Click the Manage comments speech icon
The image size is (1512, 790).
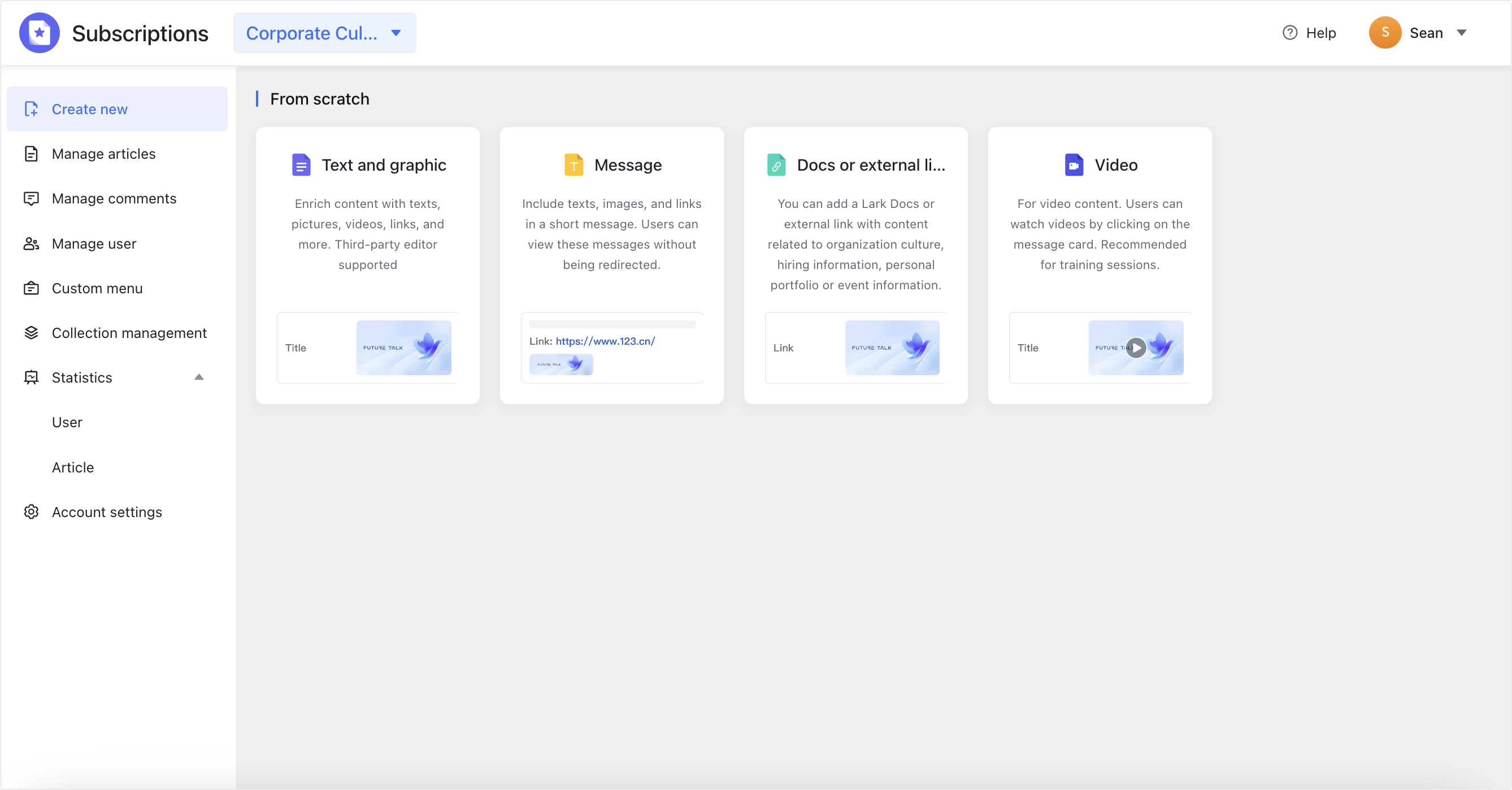[31, 198]
